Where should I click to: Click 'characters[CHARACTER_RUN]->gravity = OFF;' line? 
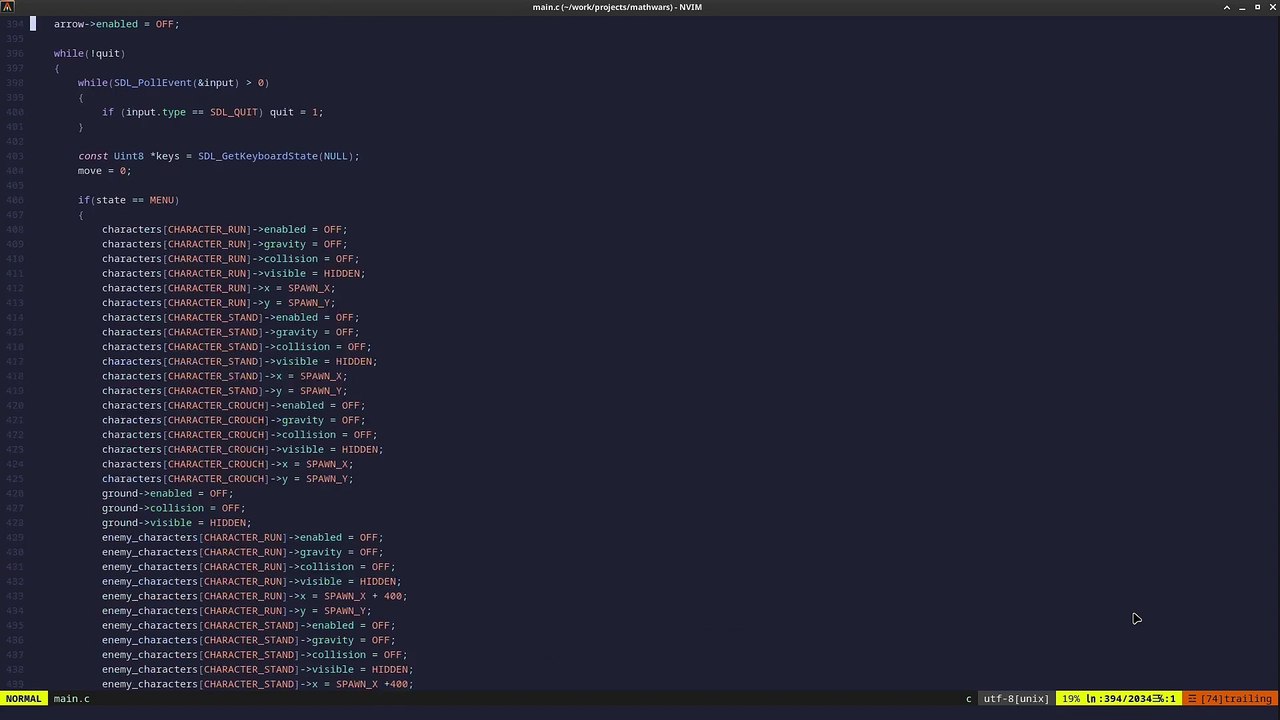[224, 244]
